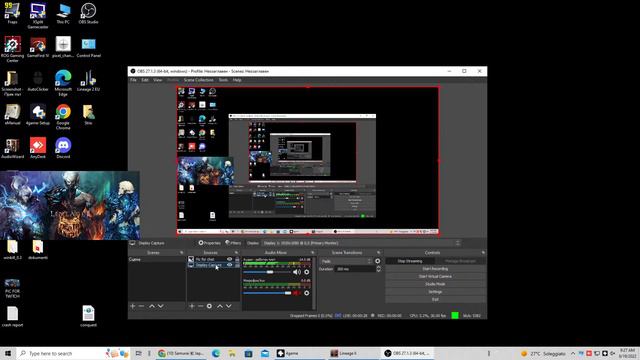This screenshot has width=640, height=360.
Task: Open ROG Gaming Center desktop icon
Action: pos(12,49)
